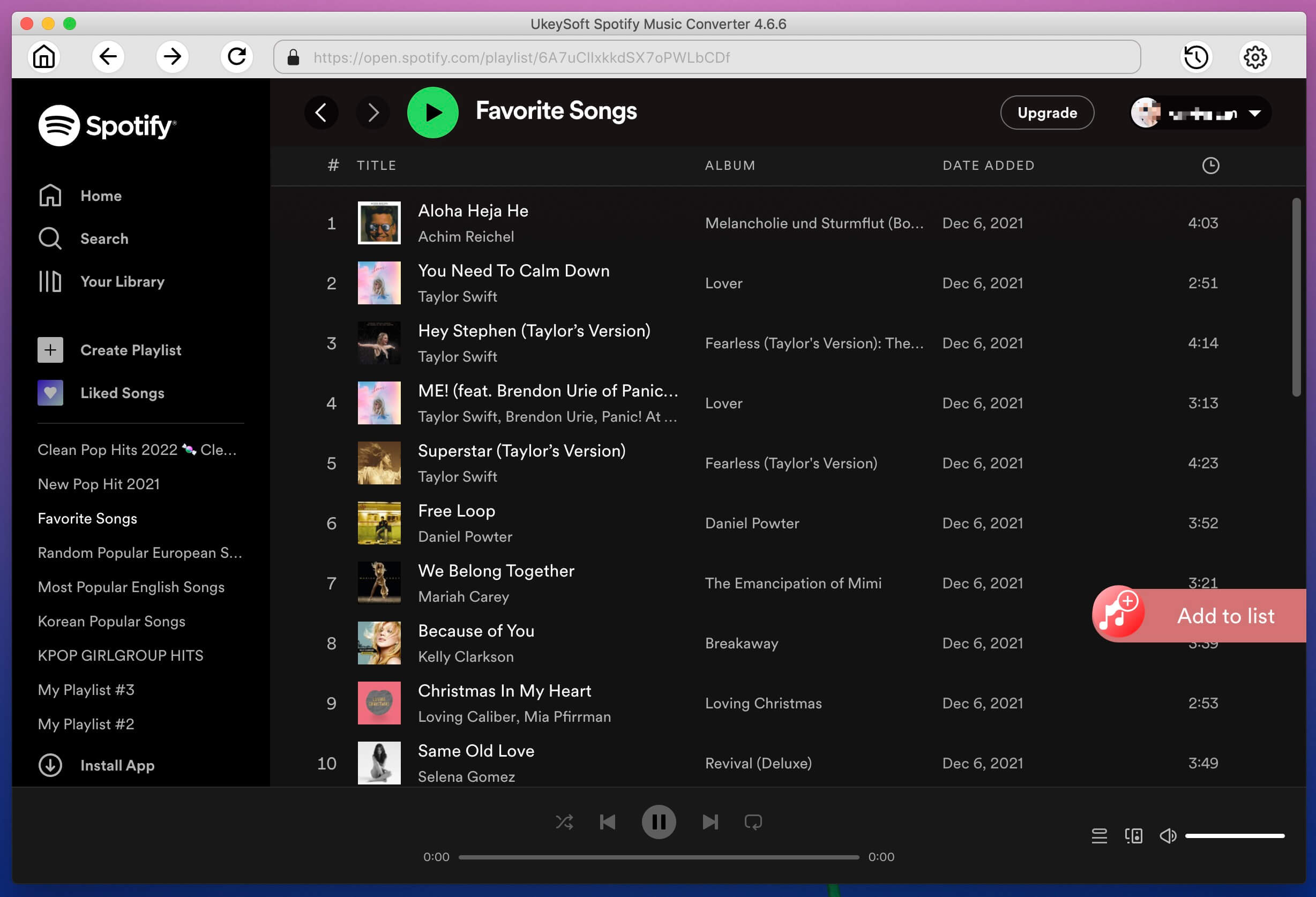1316x897 pixels.
Task: Click the Upgrade button
Action: 1047,112
